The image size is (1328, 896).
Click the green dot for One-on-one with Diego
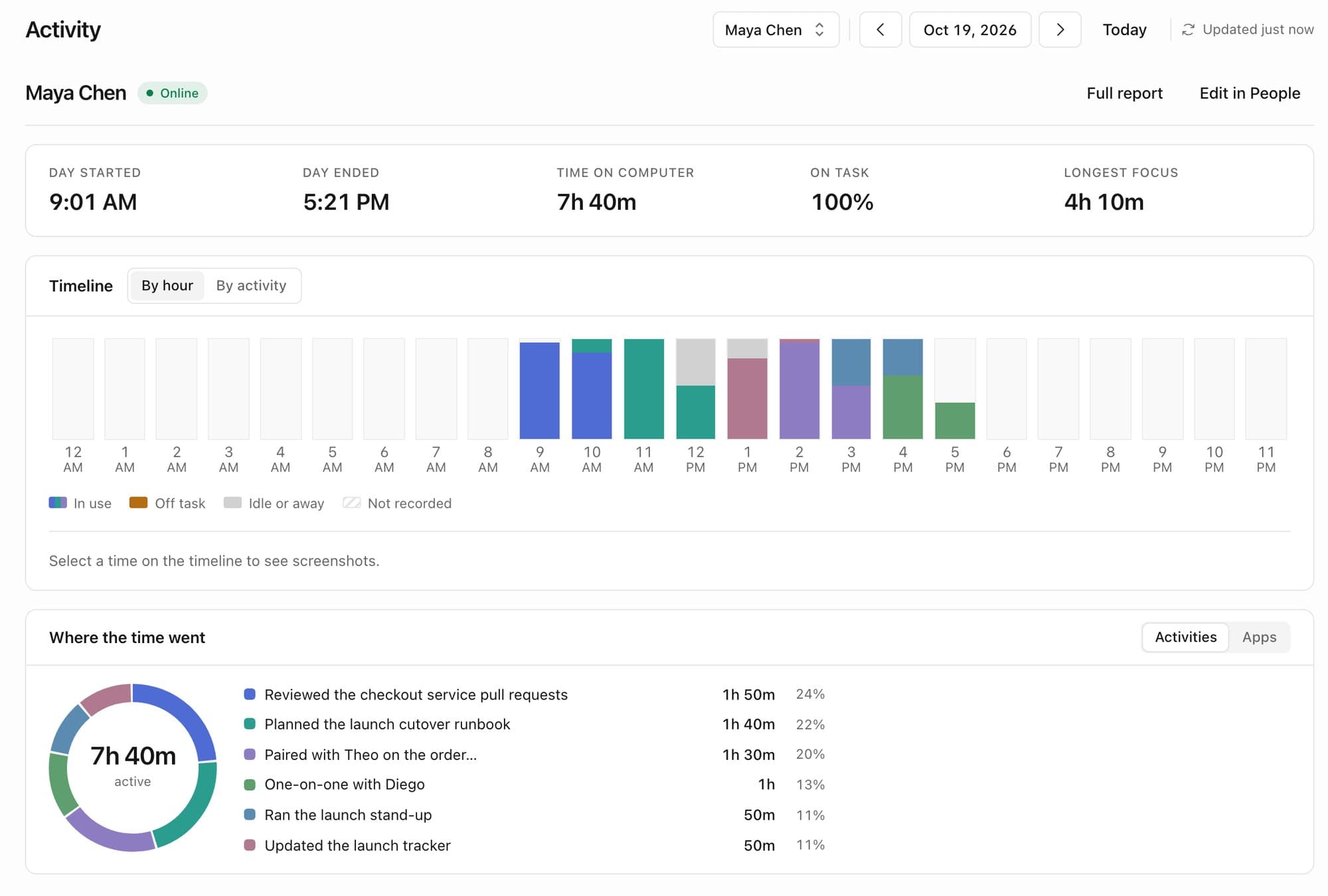click(250, 784)
